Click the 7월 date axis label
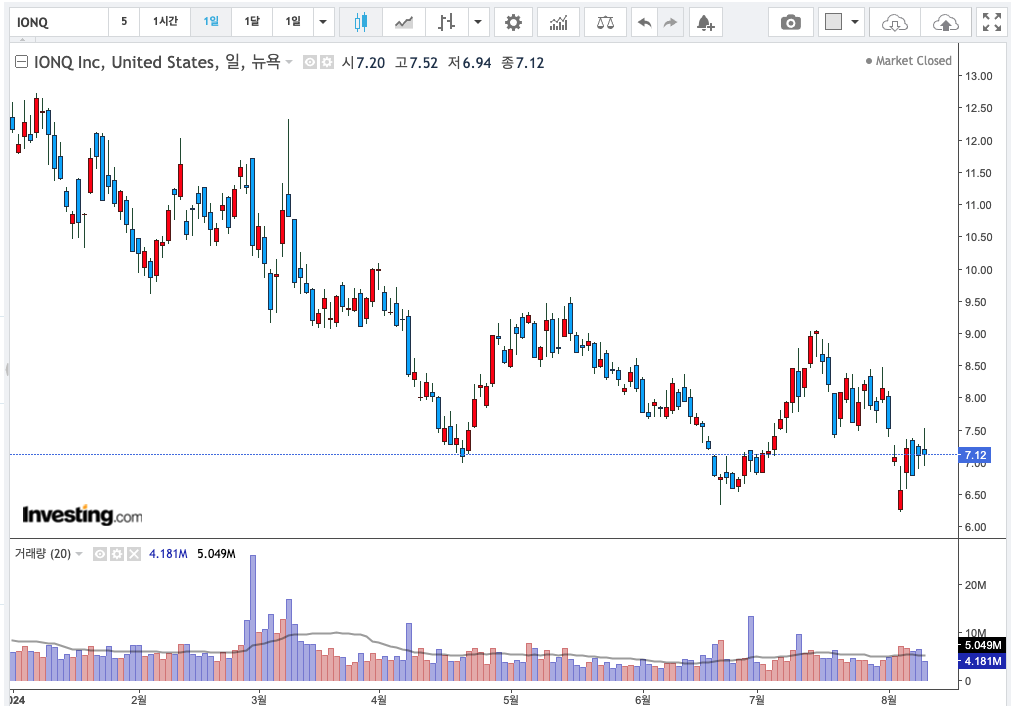This screenshot has height=706, width=1011. pos(758,700)
